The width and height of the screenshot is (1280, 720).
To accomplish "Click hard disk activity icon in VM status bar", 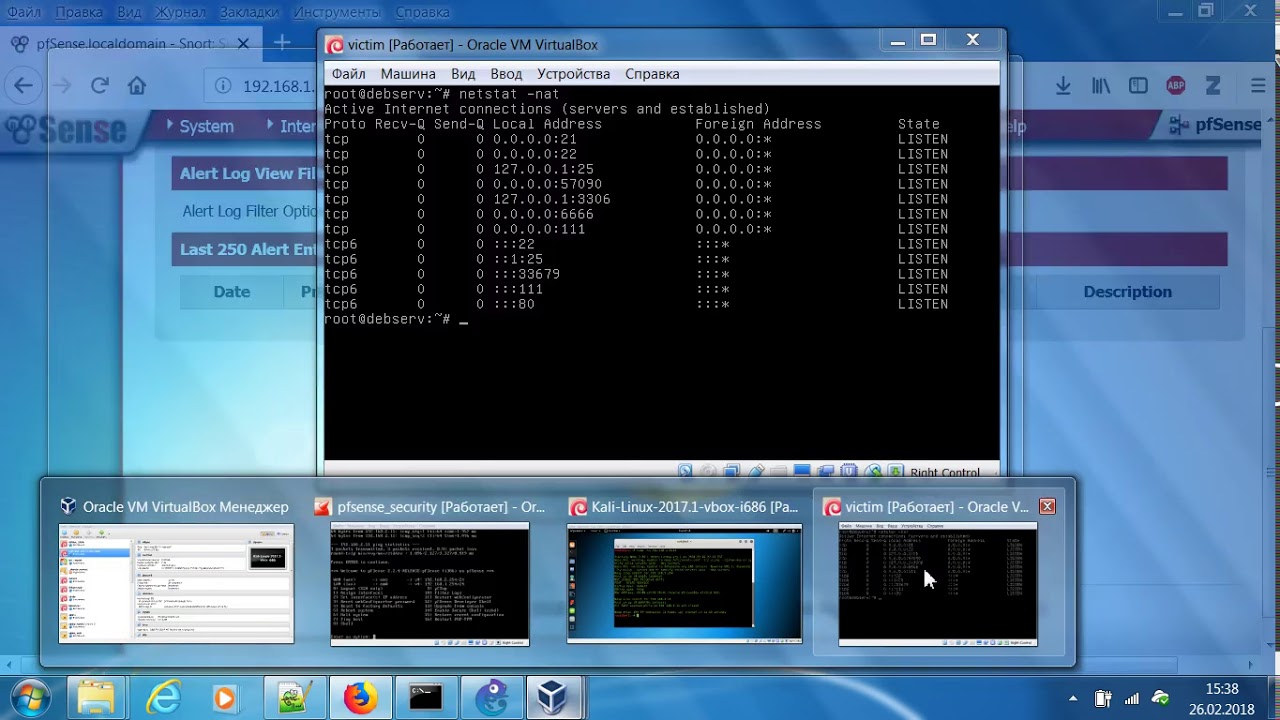I will 685,472.
